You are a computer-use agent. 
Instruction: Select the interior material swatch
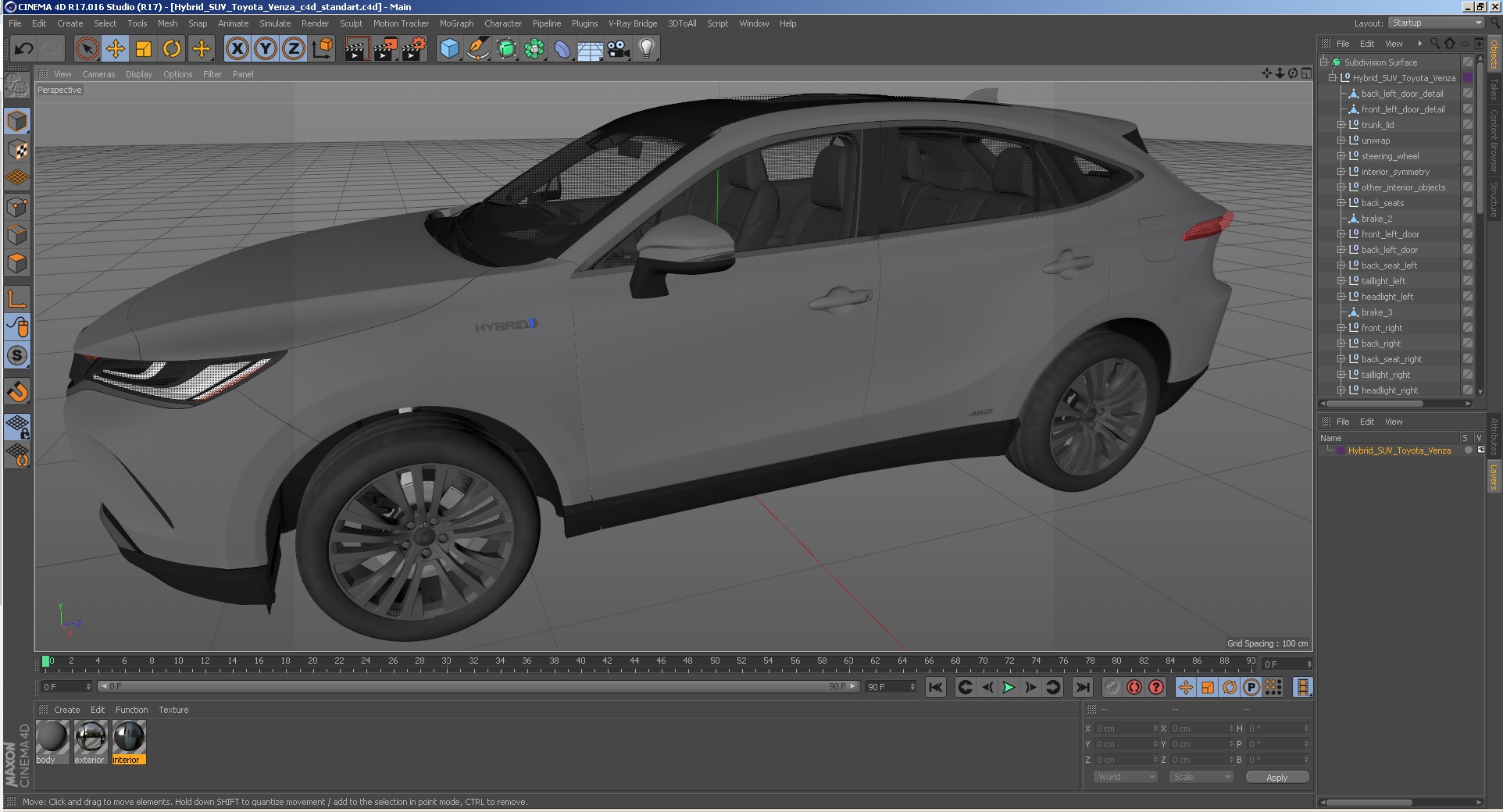[128, 742]
